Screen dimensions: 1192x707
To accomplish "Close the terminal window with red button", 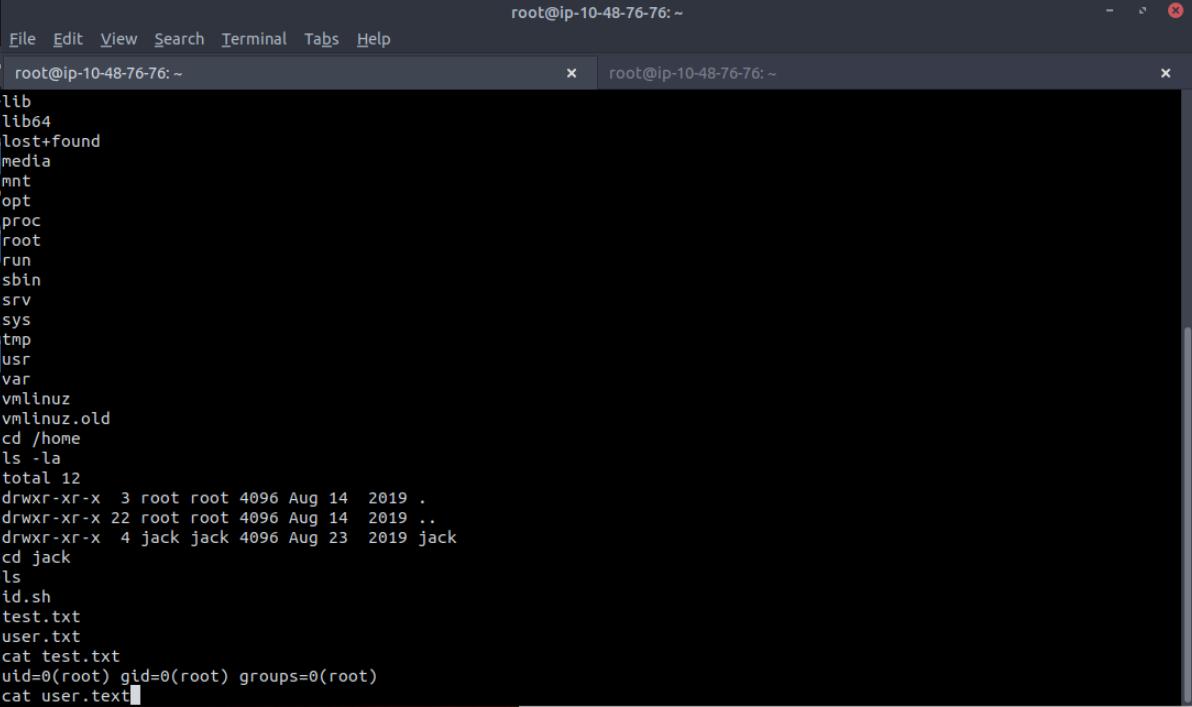I will (x=1175, y=12).
